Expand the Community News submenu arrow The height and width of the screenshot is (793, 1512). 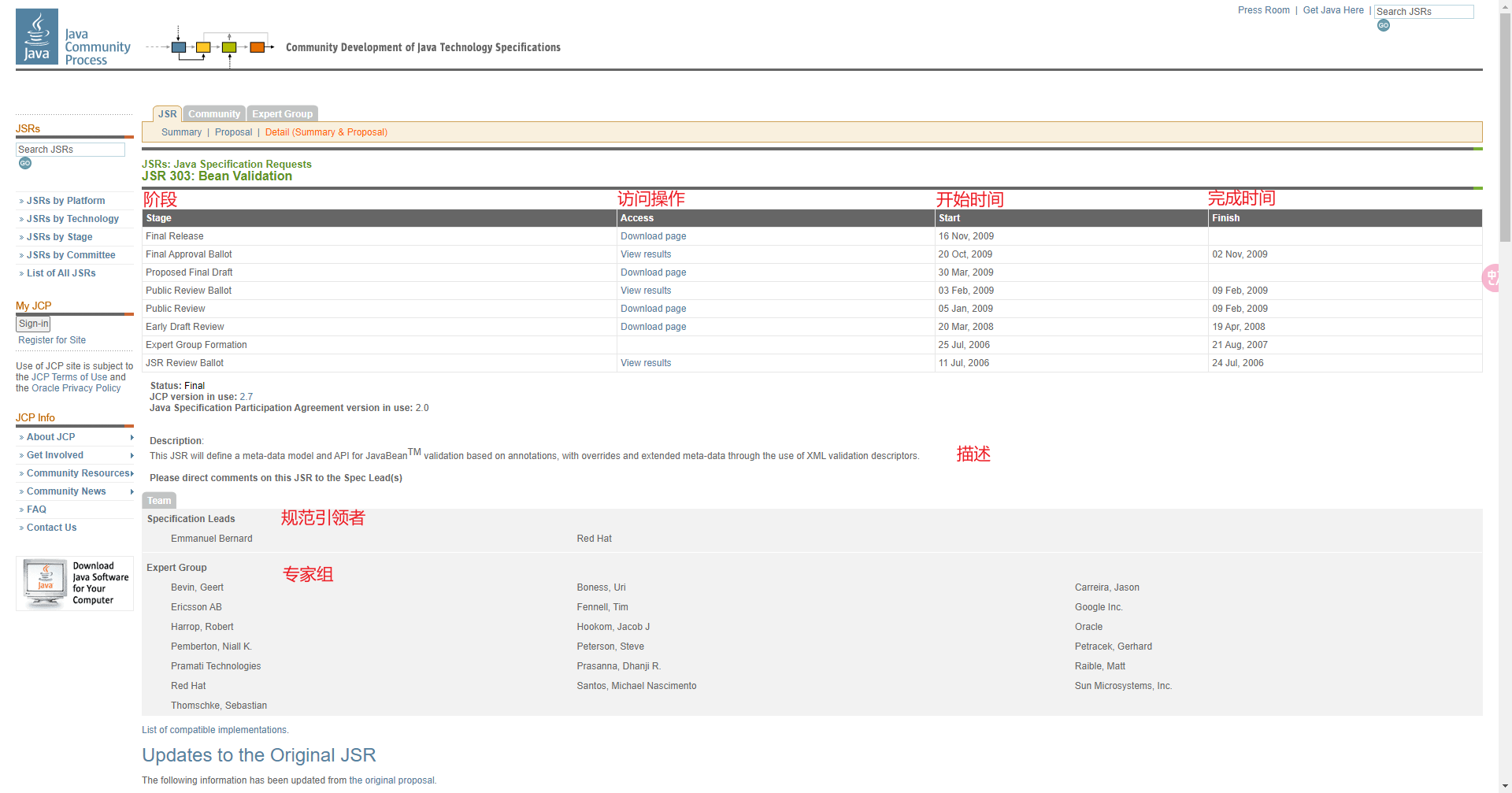point(132,491)
